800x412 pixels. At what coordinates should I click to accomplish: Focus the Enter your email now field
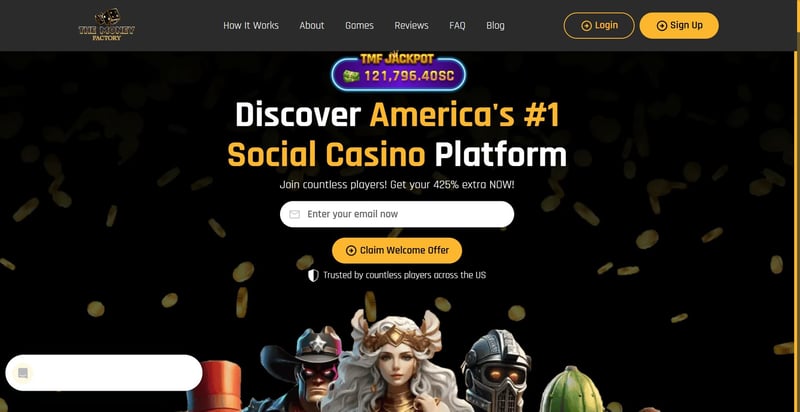coord(397,214)
